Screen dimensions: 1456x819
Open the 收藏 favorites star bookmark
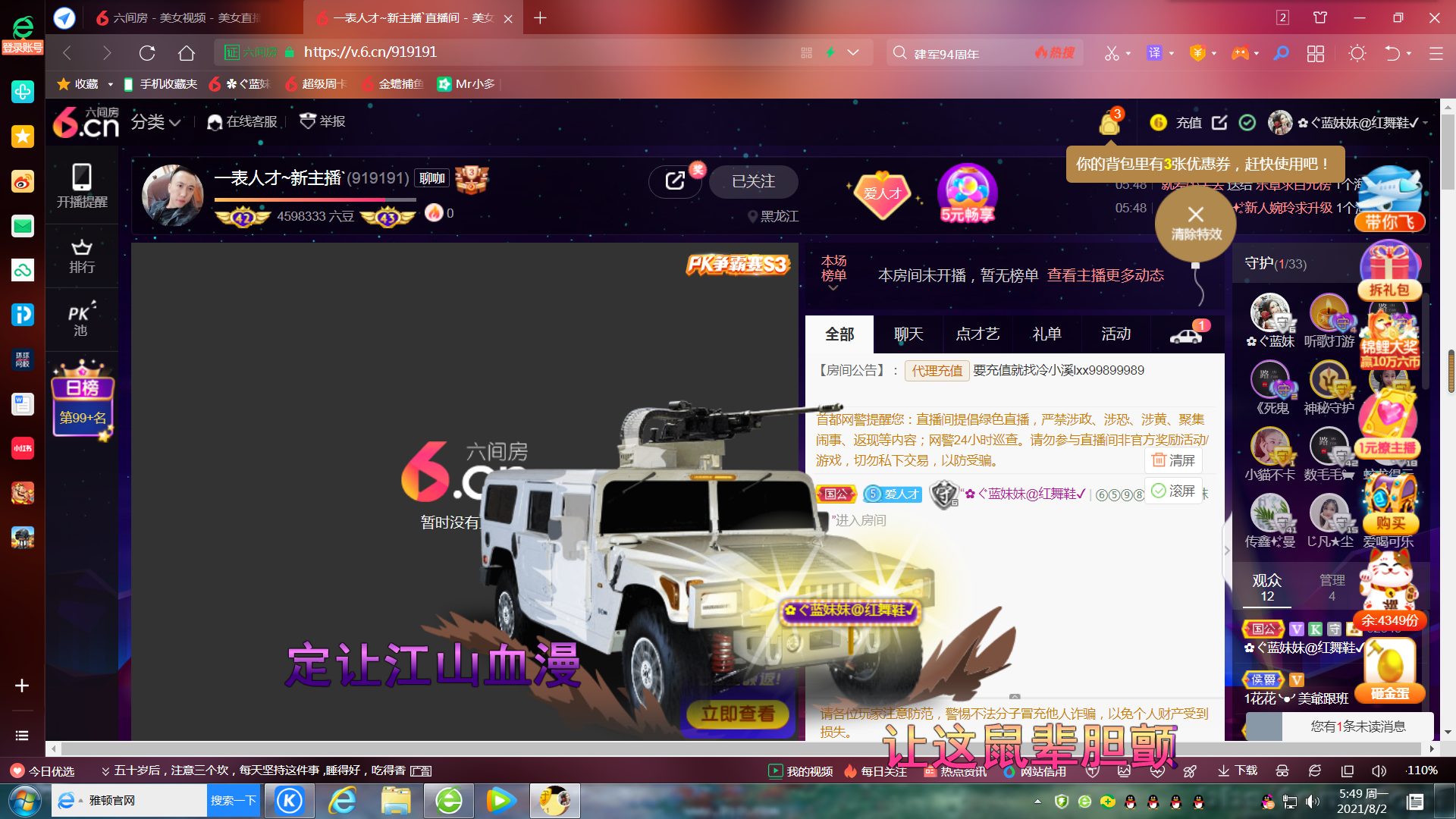[78, 83]
